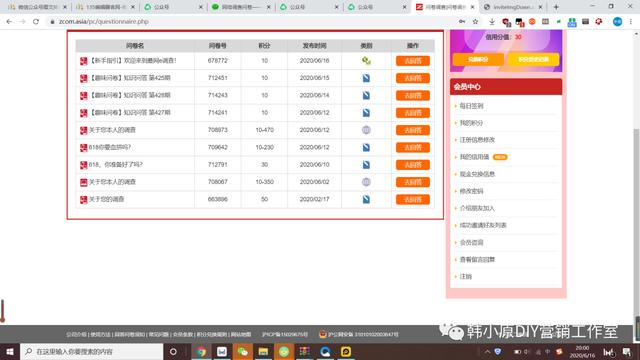Open 会员咨询 in the member center
The width and height of the screenshot is (640, 360).
(x=471, y=242)
